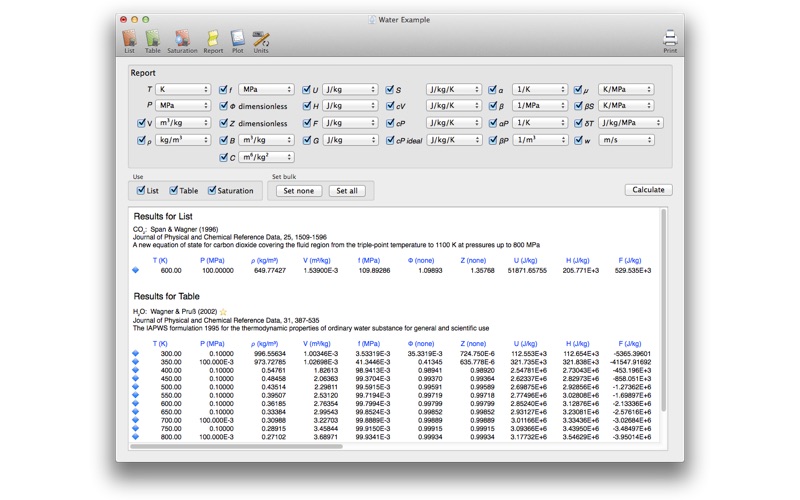
Task: Open the Units toolbar icon
Action: [261, 41]
